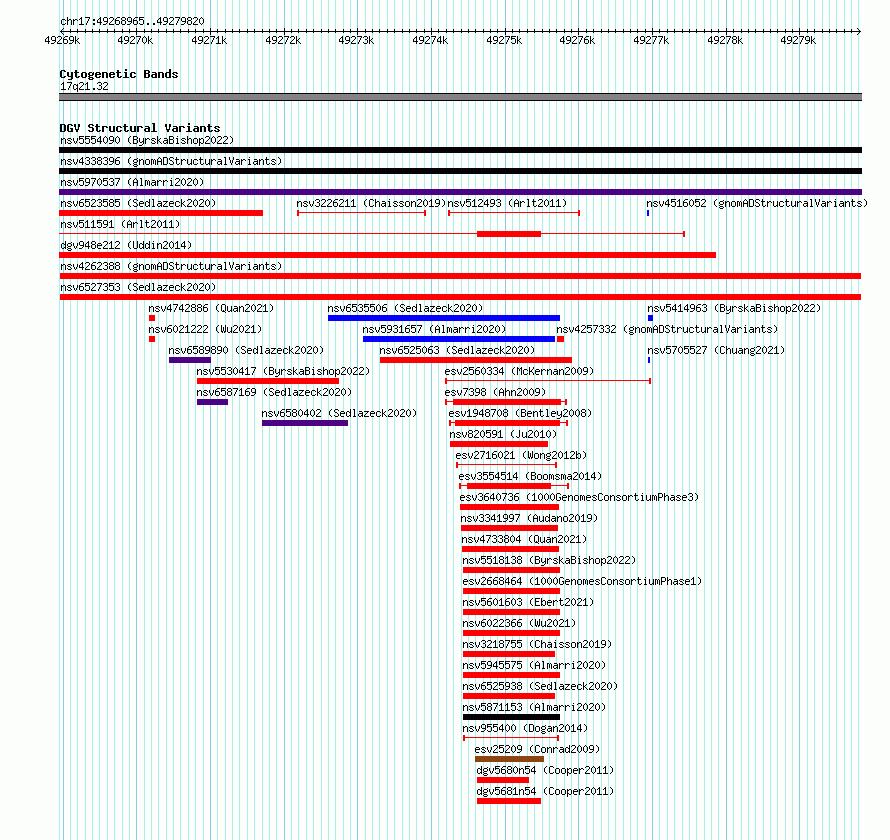Open nsv5414963 (ByrskaBishop2022) label
Image resolution: width=890 pixels, height=840 pixels.
click(x=734, y=308)
